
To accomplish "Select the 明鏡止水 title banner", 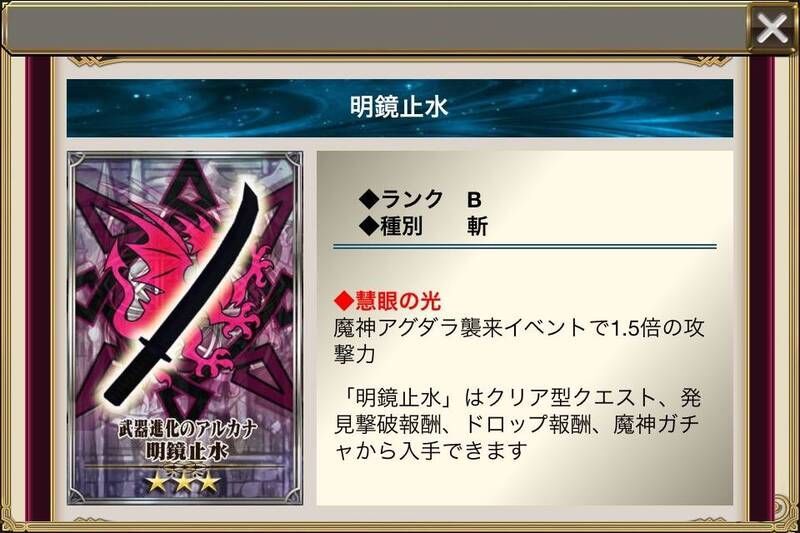I will pyautogui.click(x=399, y=108).
